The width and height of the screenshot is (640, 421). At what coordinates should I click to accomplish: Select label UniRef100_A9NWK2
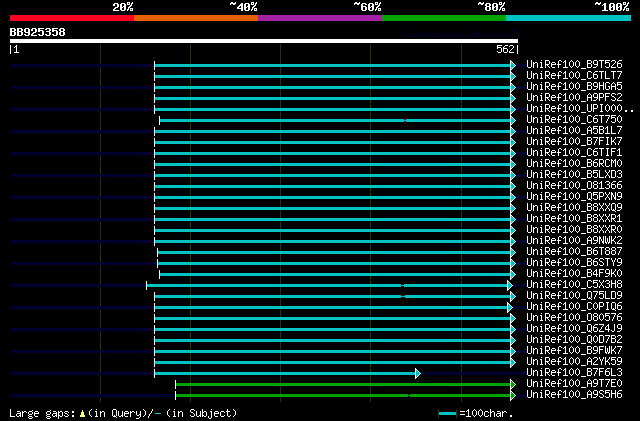(x=574, y=241)
